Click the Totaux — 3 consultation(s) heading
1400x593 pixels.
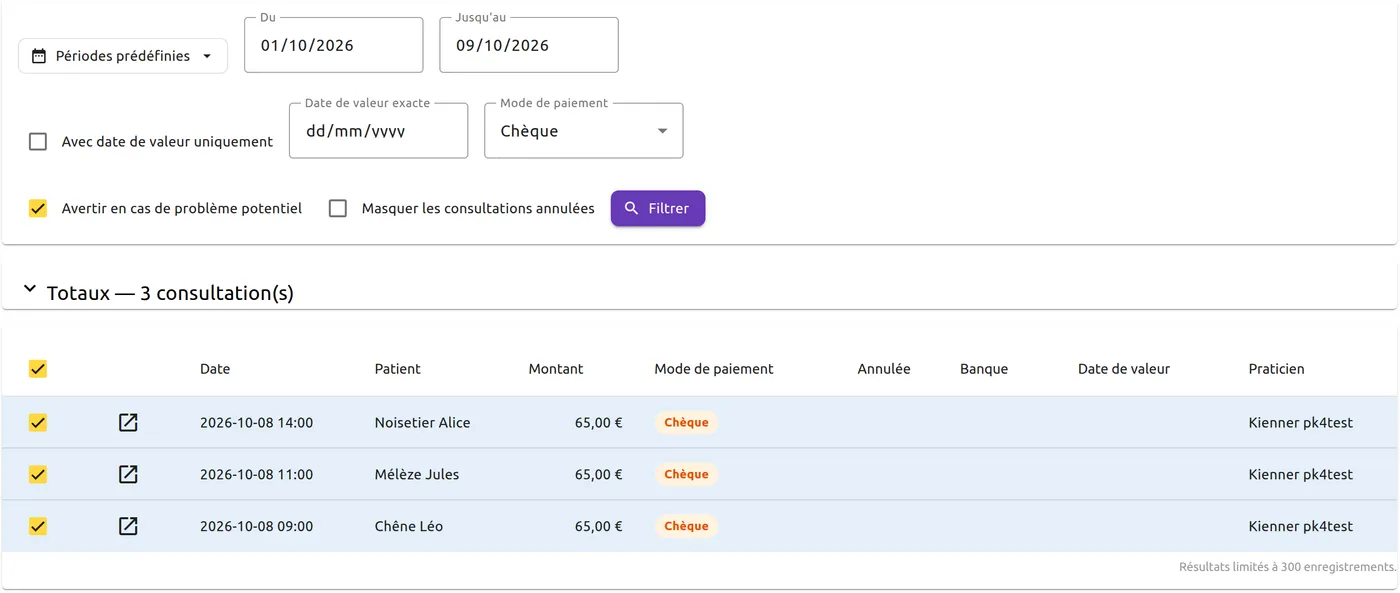tap(170, 293)
